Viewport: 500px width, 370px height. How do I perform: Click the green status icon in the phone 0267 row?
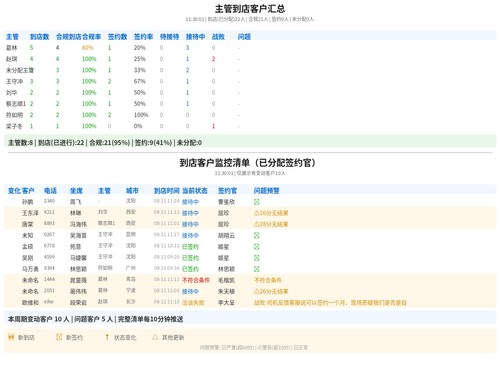pyautogui.click(x=257, y=236)
